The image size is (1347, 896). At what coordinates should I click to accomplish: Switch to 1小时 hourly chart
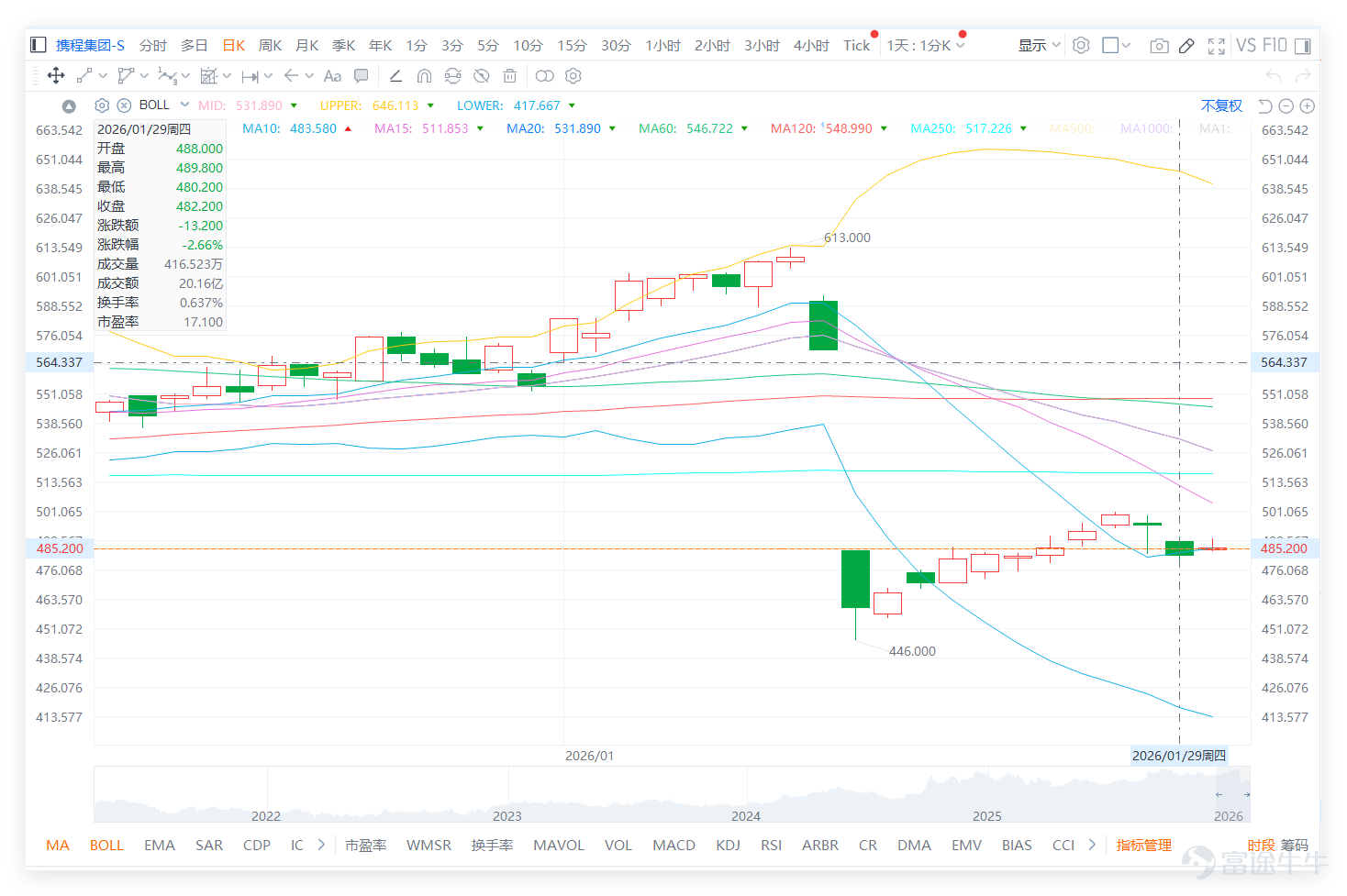663,45
